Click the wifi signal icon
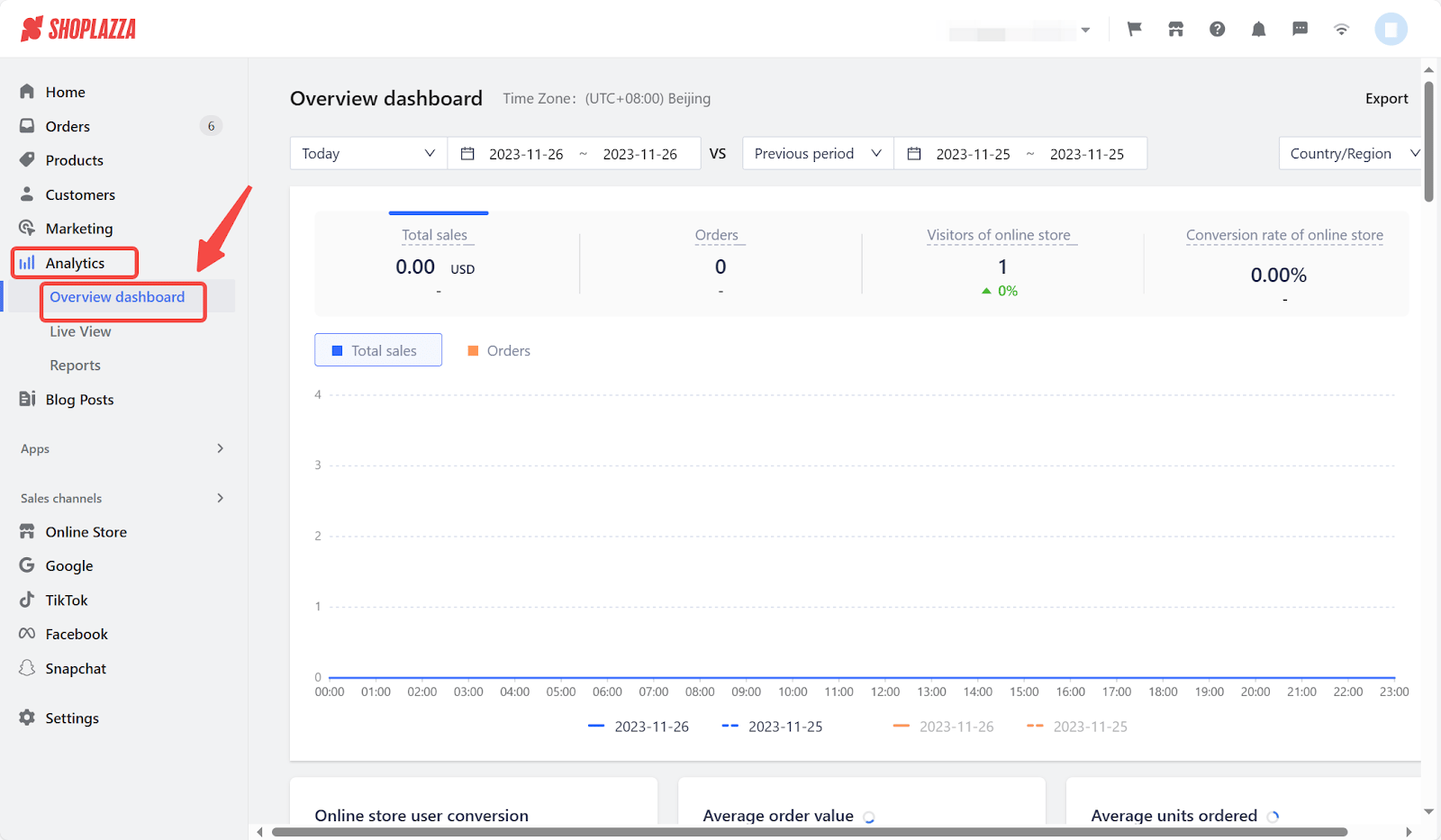The image size is (1441, 840). pyautogui.click(x=1342, y=29)
